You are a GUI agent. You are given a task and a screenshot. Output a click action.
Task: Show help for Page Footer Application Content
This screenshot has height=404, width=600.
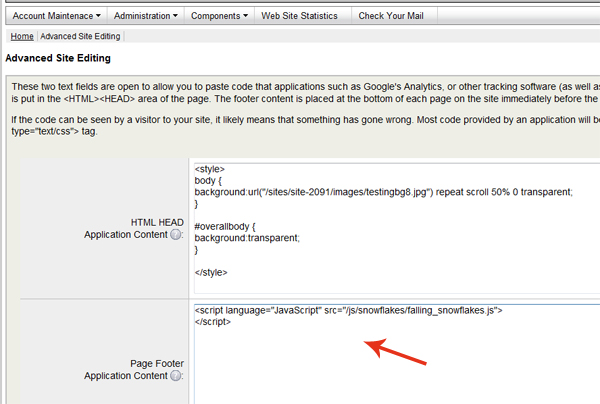(176, 376)
